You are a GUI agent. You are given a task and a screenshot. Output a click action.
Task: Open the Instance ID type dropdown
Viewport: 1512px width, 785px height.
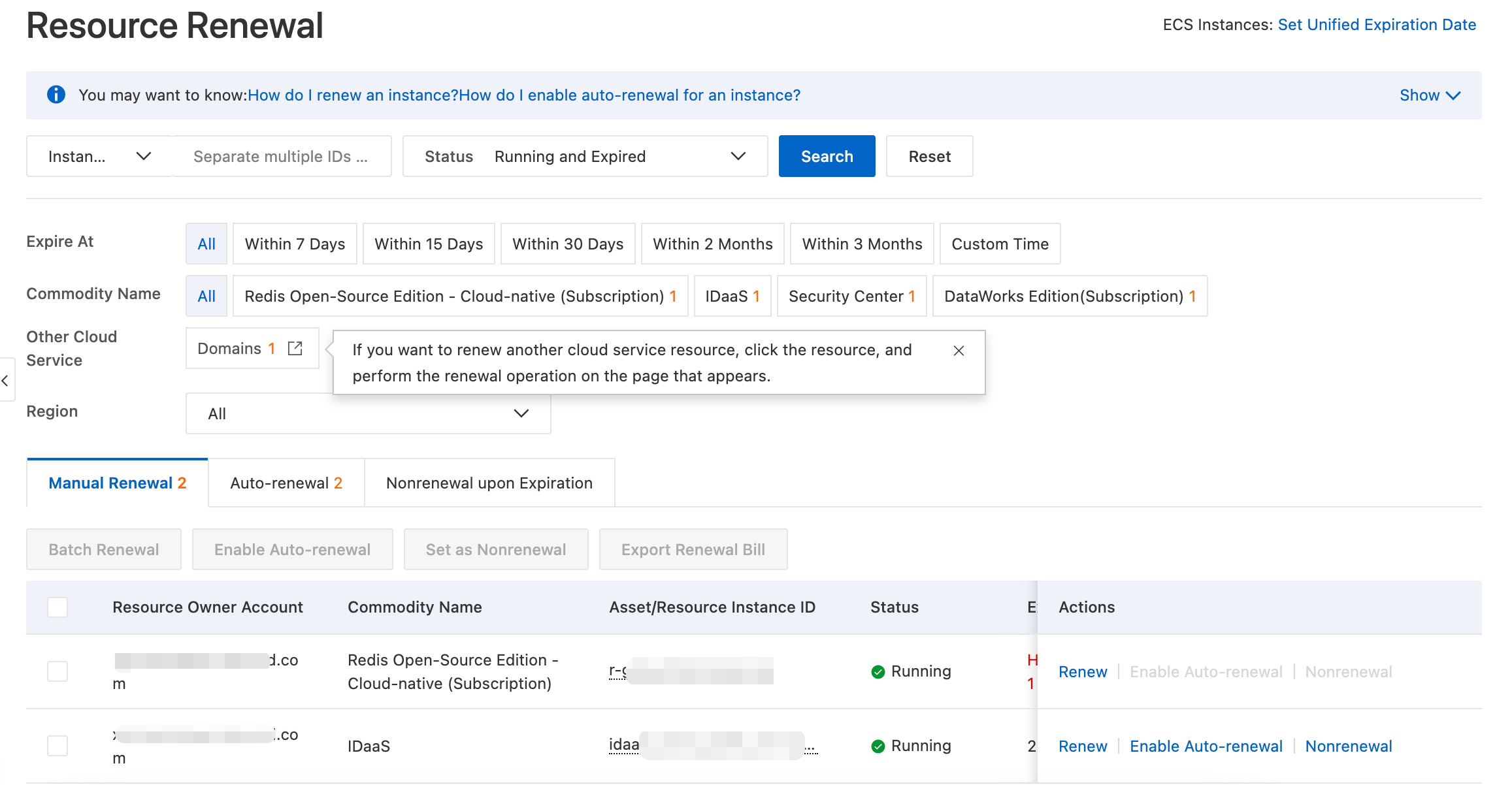pyautogui.click(x=99, y=156)
